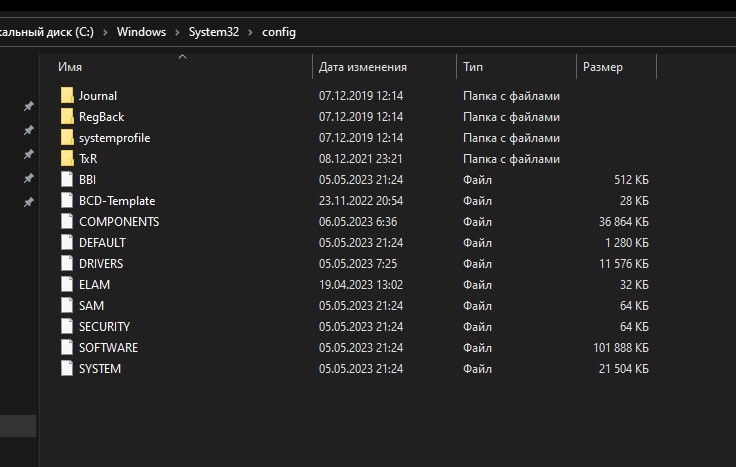Image resolution: width=736 pixels, height=467 pixels.
Task: Click the DRIVERS file icon
Action: pos(67,263)
